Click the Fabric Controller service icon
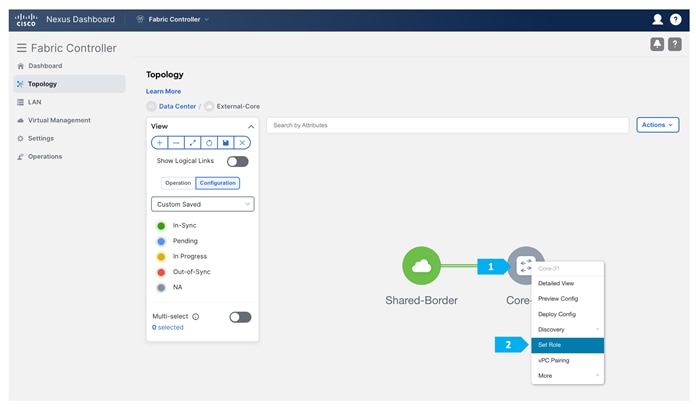Screen dimensions: 696x412 (140, 19)
